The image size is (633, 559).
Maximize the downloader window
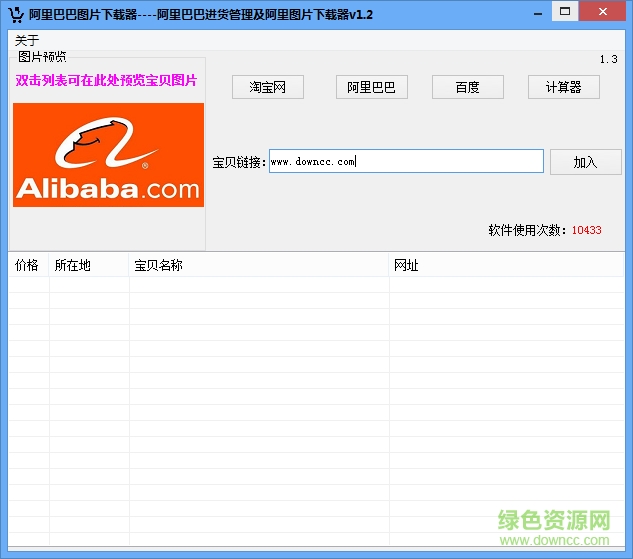click(x=565, y=11)
